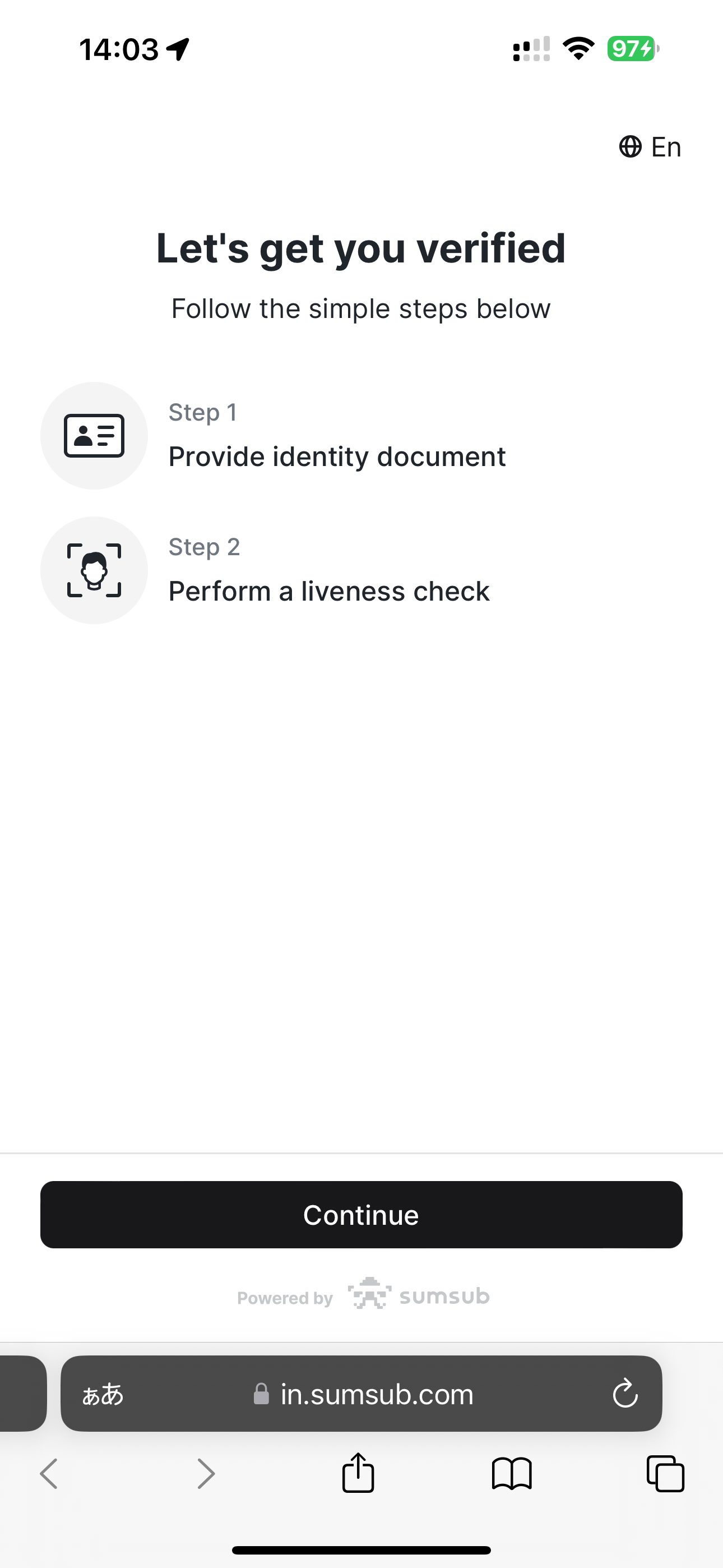
Task: Tap the padlock icon in address bar
Action: tap(261, 1393)
